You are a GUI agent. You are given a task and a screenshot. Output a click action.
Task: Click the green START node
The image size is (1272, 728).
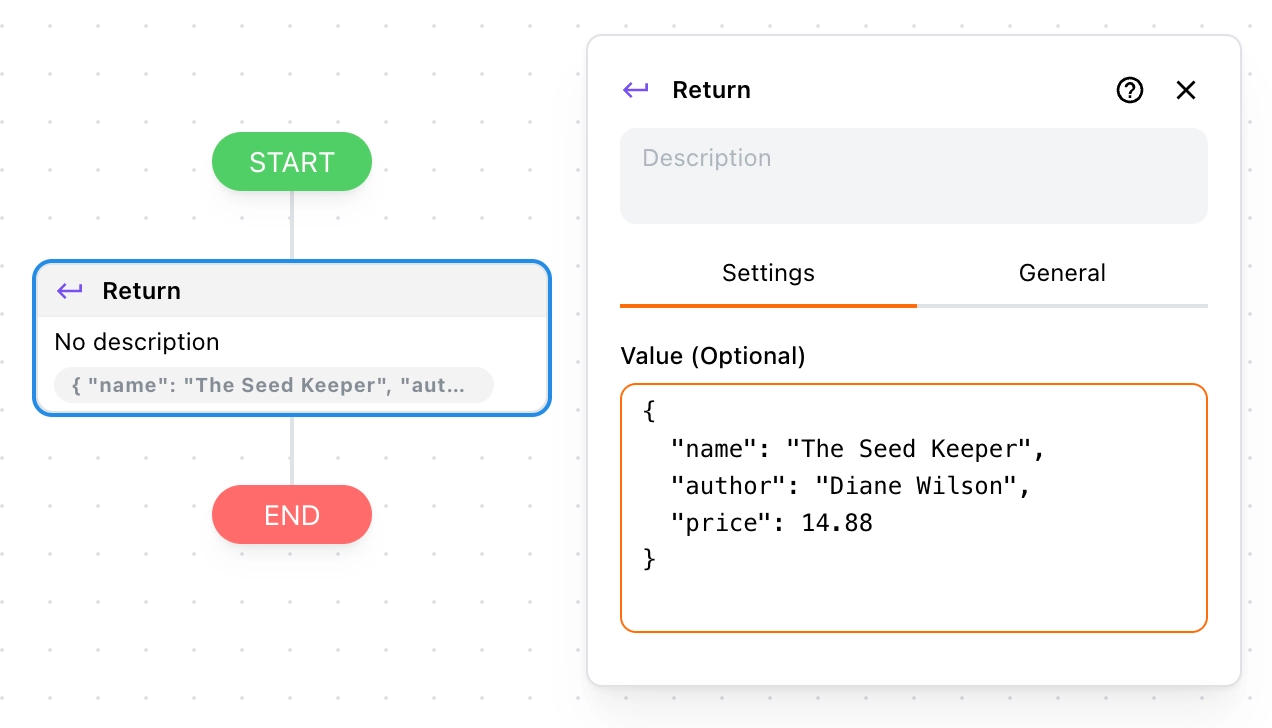tap(291, 161)
